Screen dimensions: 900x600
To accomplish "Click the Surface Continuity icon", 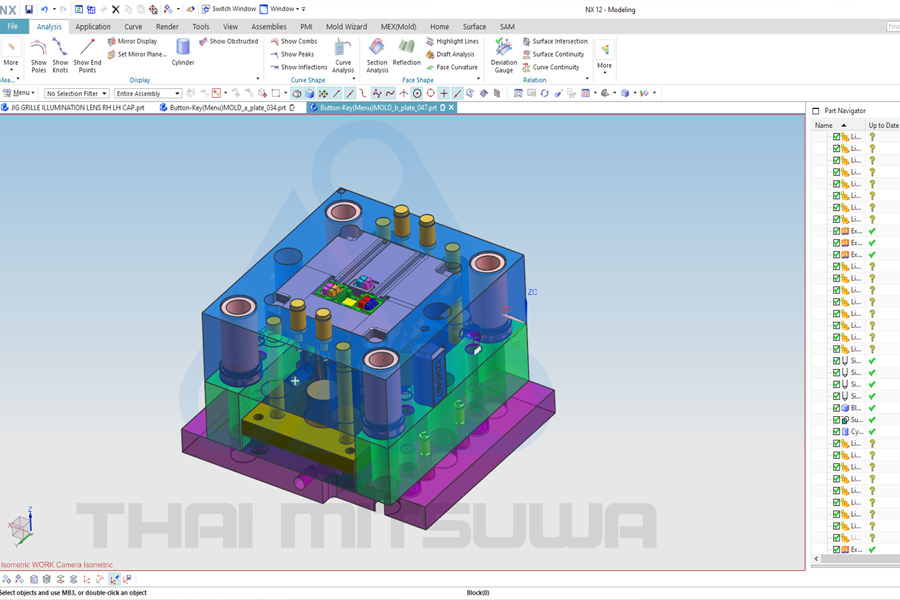I will [526, 55].
